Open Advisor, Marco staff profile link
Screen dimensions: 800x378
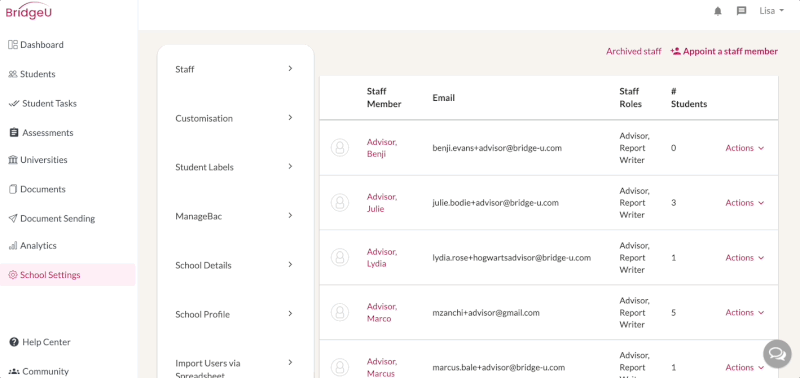(x=382, y=312)
